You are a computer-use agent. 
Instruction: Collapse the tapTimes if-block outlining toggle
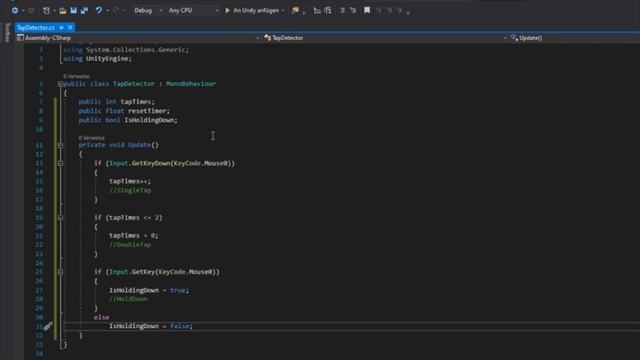pyautogui.click(x=60, y=218)
